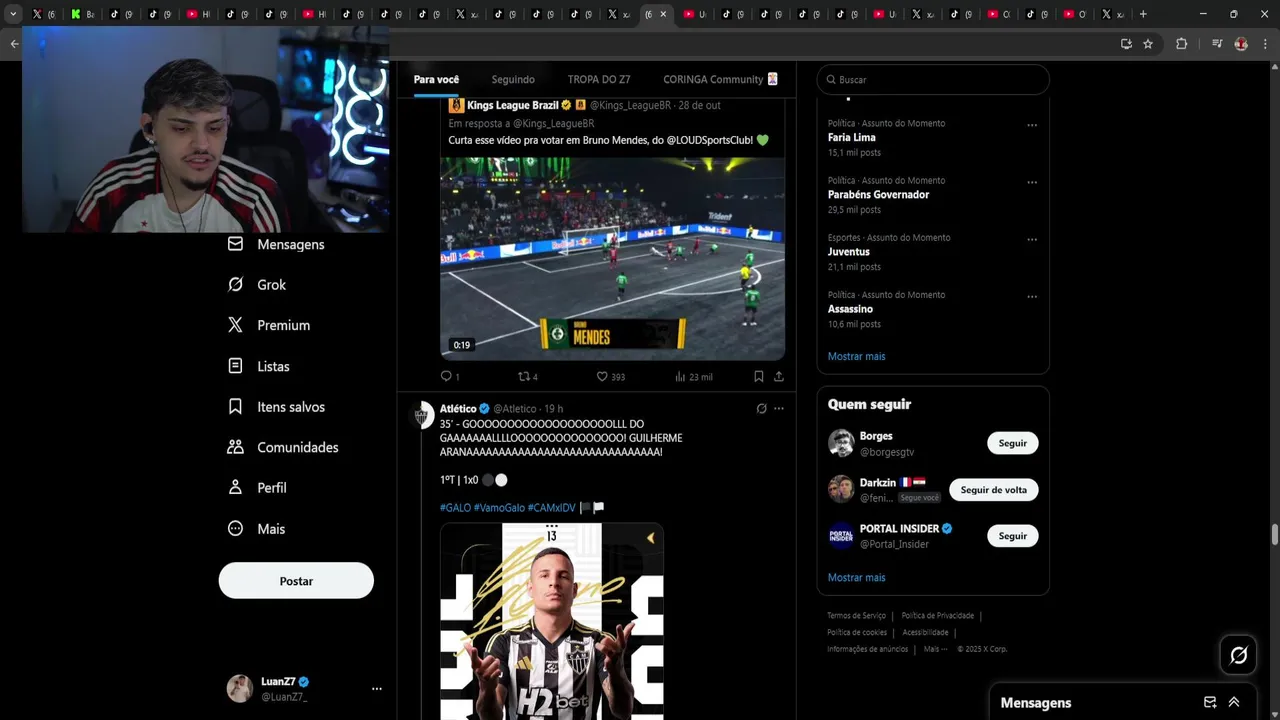Screen dimensions: 1280x720
Task: Open Acessibilidade footer link
Action: click(925, 633)
